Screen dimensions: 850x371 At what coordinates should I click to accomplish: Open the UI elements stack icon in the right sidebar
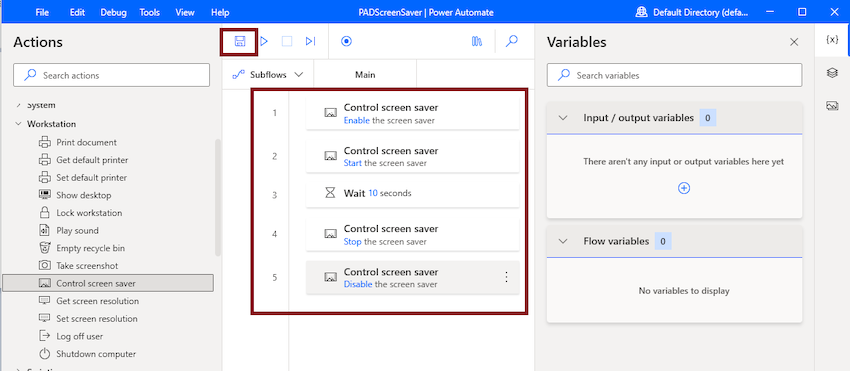832,73
